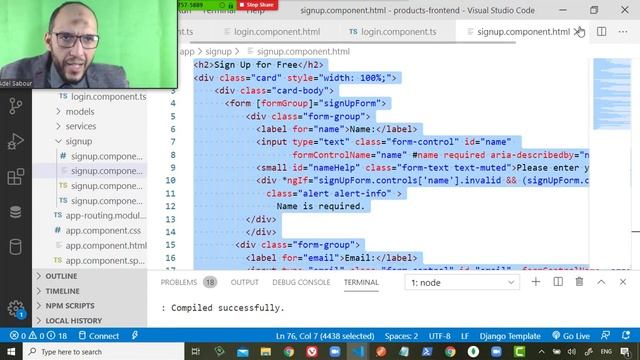Close the terminal panel

pos(622,282)
